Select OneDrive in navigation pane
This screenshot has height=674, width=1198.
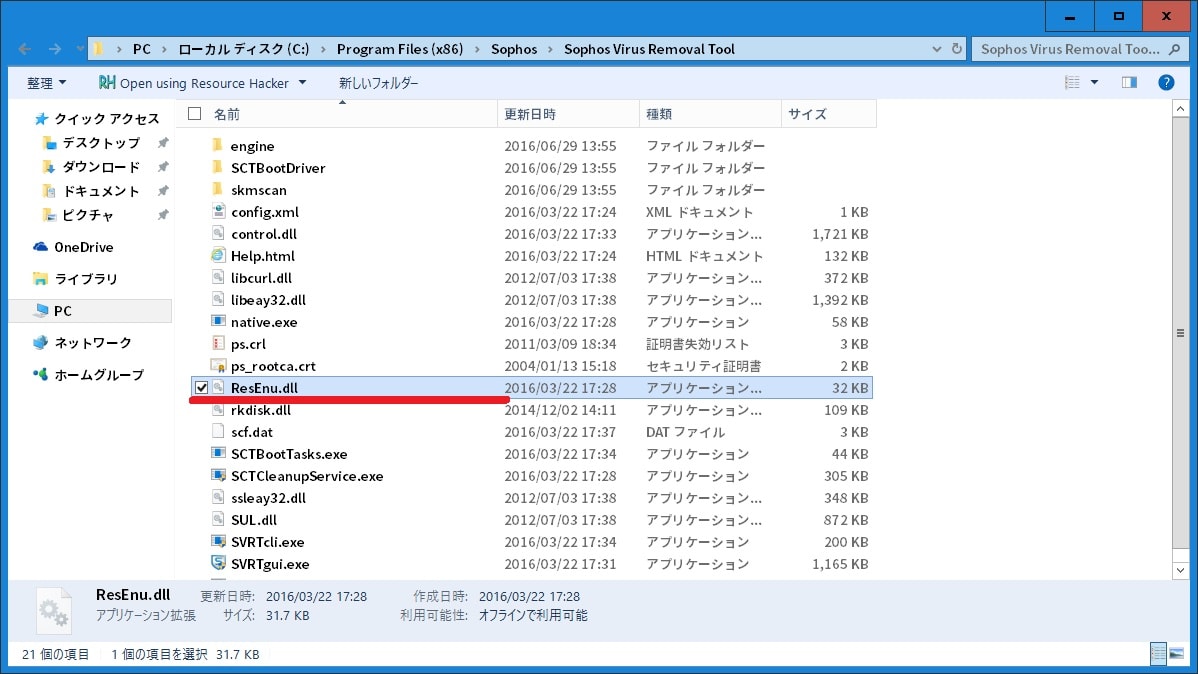tap(73, 247)
